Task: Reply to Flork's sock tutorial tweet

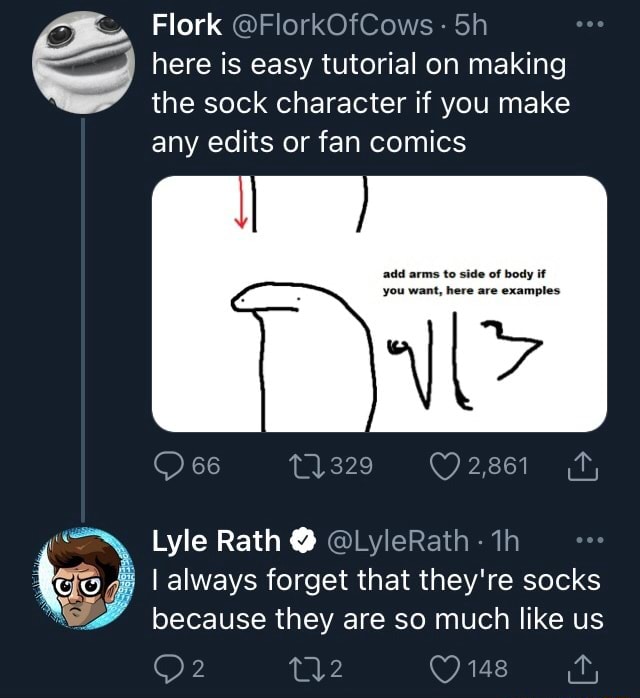Action: 166,464
